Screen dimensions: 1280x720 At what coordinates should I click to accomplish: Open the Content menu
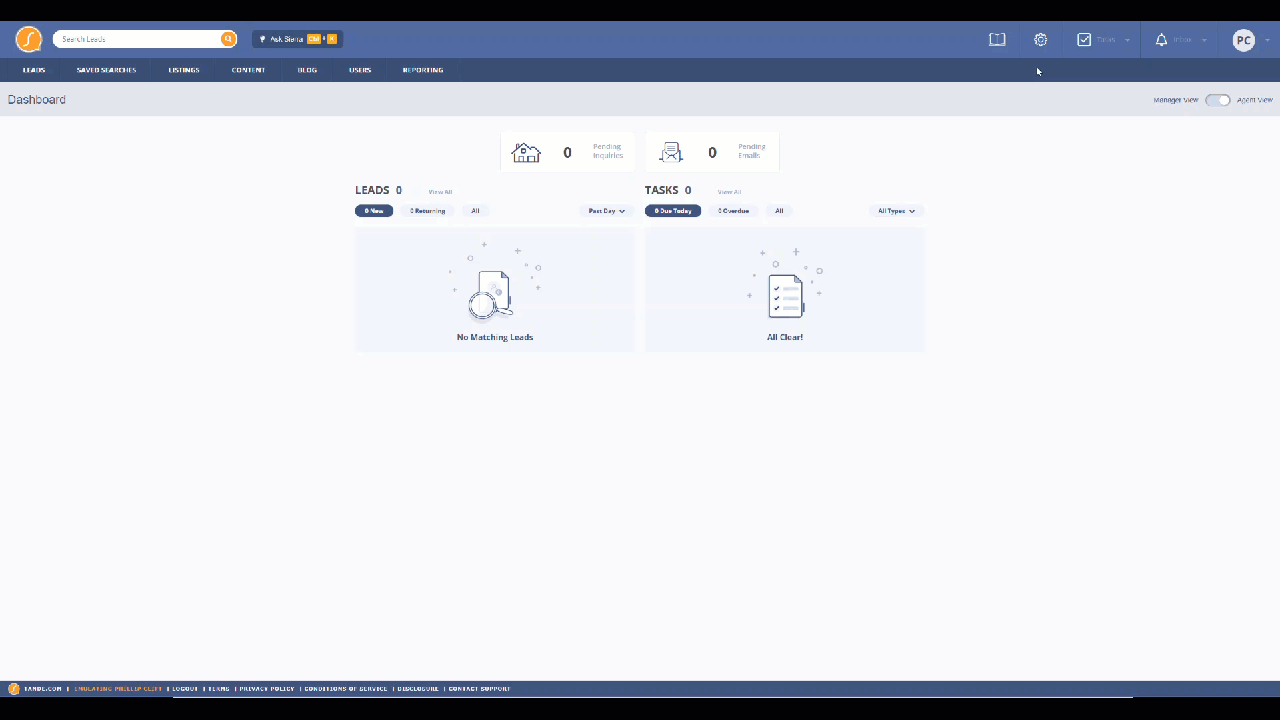pyautogui.click(x=248, y=70)
